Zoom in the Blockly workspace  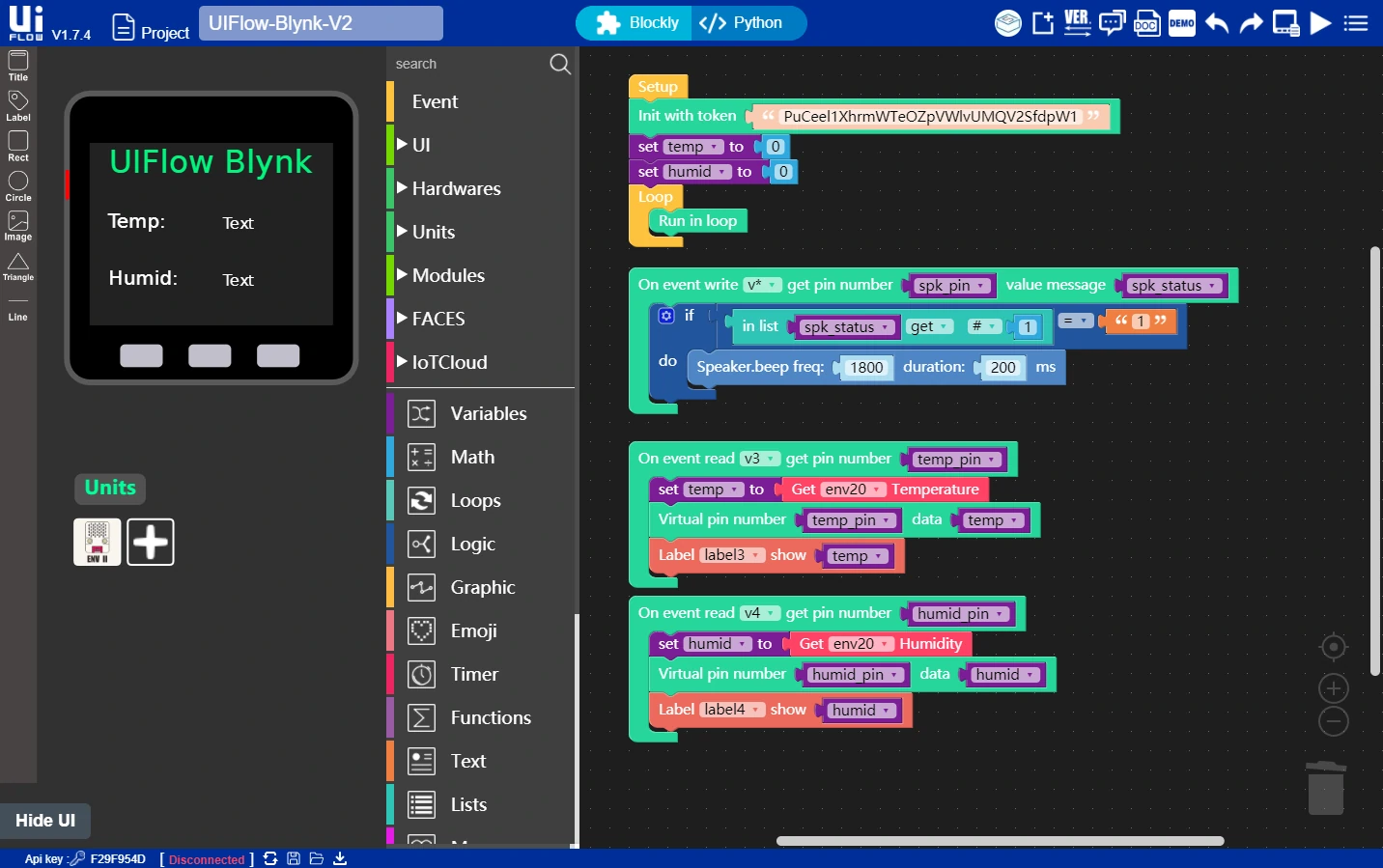coord(1334,688)
